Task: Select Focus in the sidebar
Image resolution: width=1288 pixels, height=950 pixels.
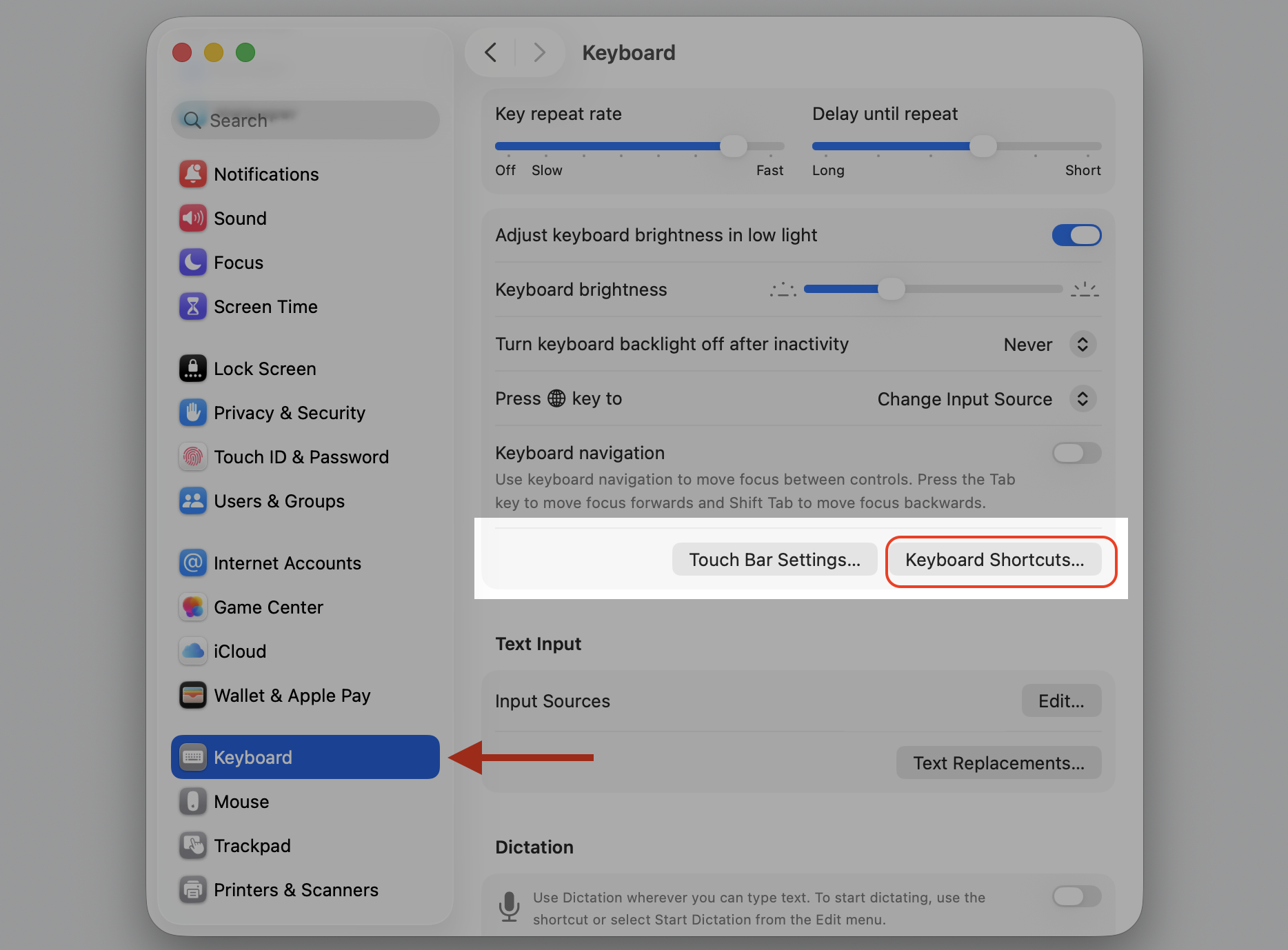Action: [305, 263]
